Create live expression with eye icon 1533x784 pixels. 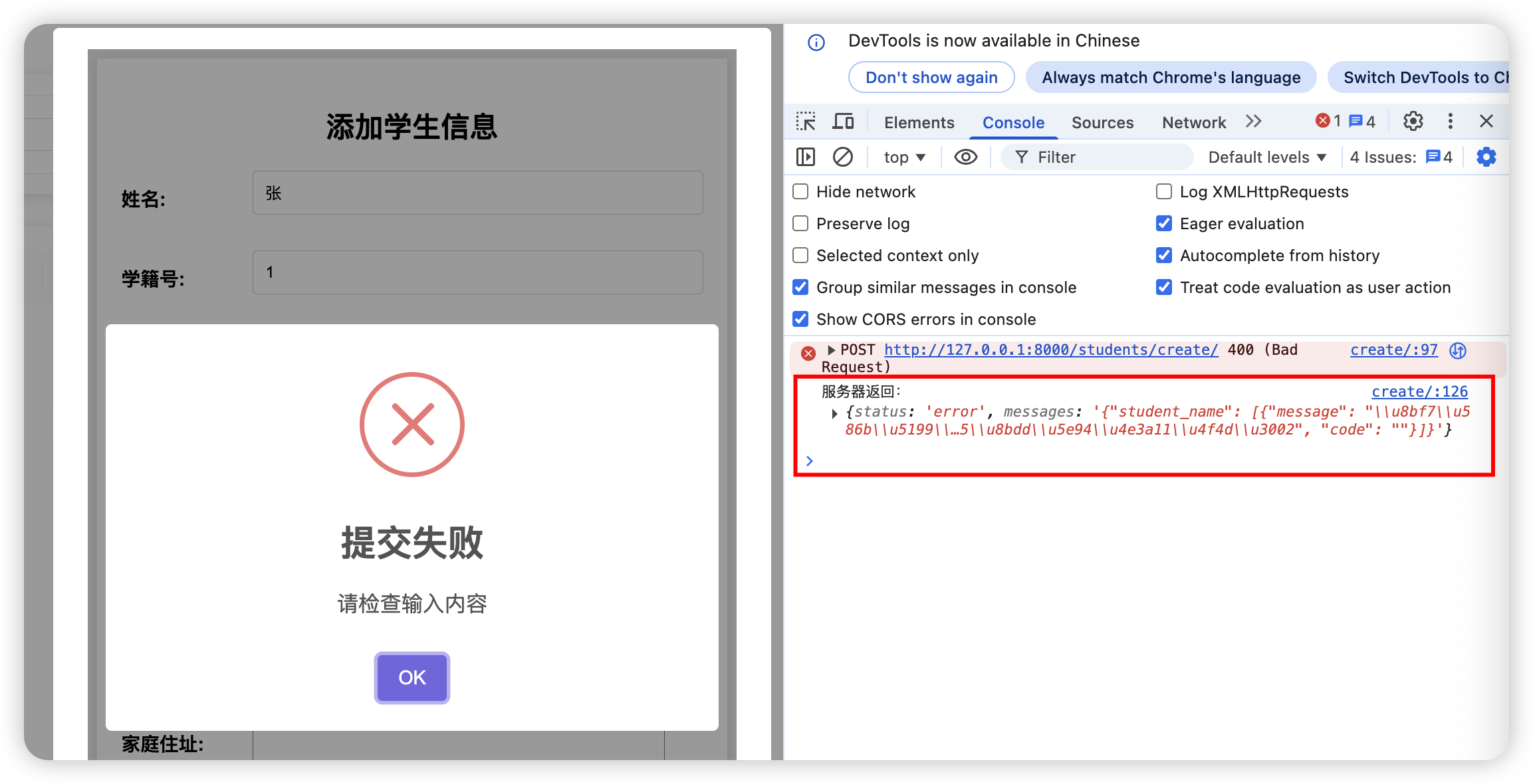[x=965, y=157]
